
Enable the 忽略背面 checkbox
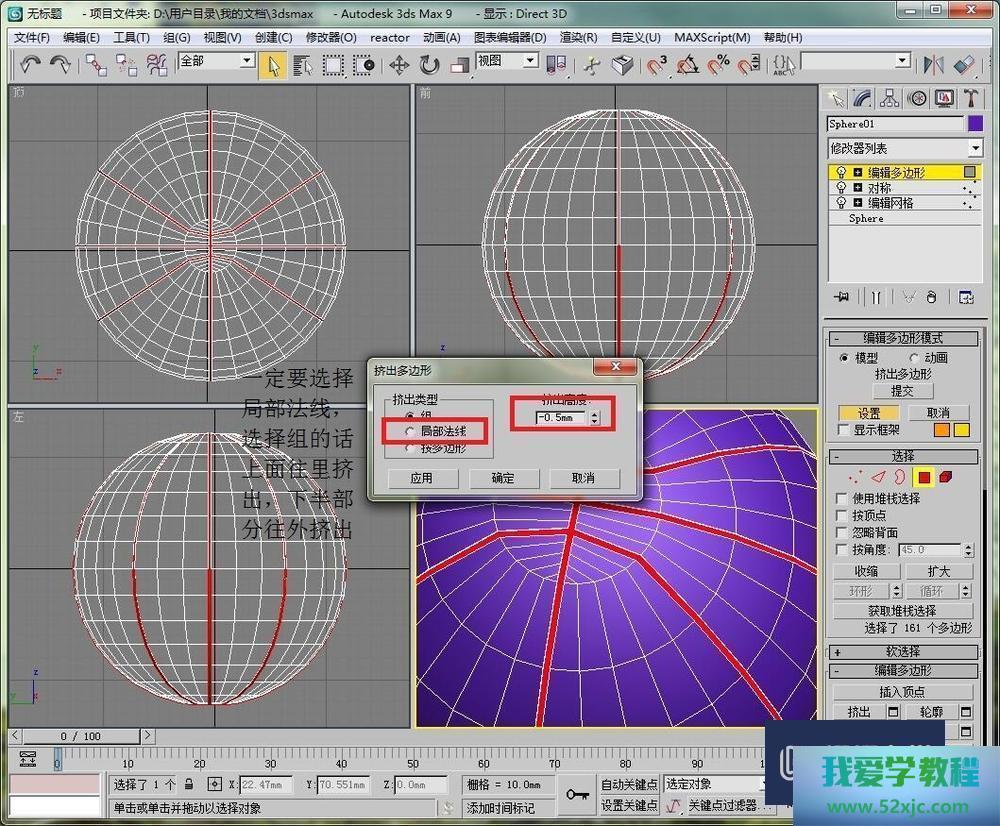coord(842,532)
